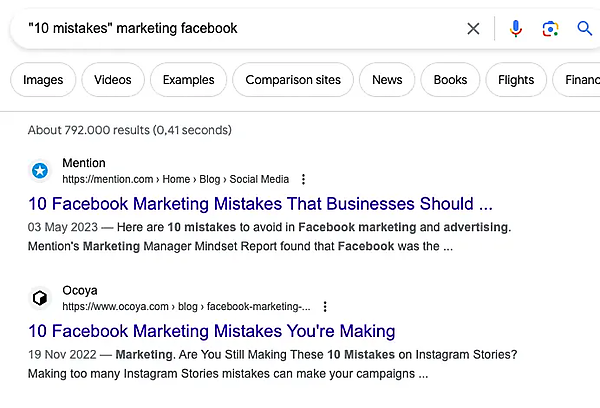Viewport: 600px width, 408px height.
Task: Open more options for Ocoya result
Action: (325, 307)
